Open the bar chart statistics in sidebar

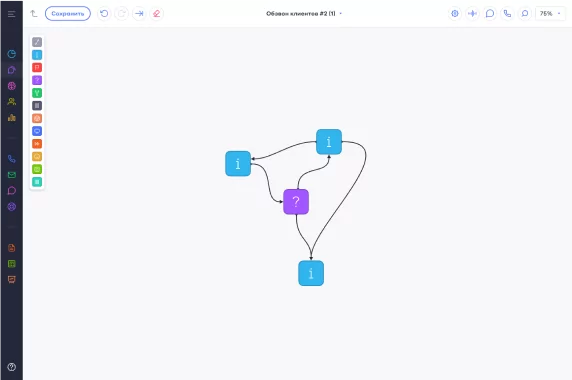point(12,117)
